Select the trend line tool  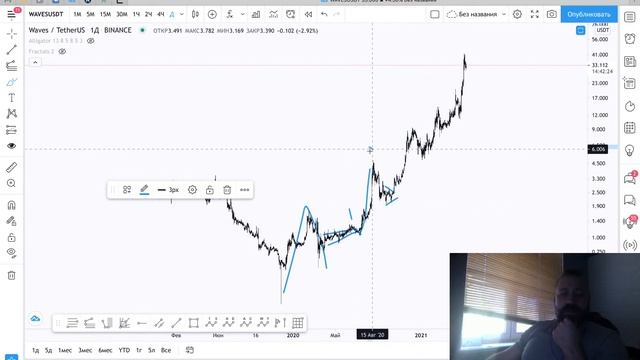pos(11,50)
